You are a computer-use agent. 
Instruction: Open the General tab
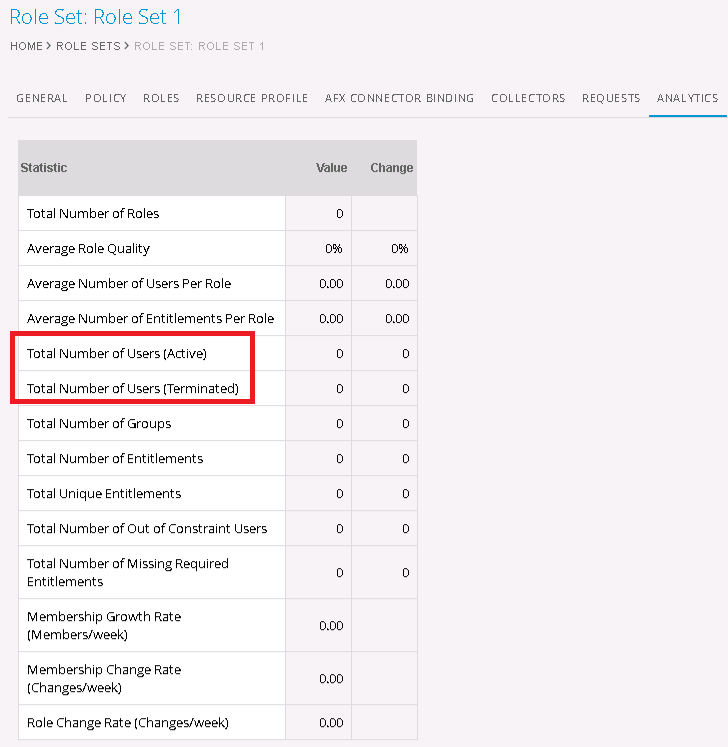pos(42,98)
